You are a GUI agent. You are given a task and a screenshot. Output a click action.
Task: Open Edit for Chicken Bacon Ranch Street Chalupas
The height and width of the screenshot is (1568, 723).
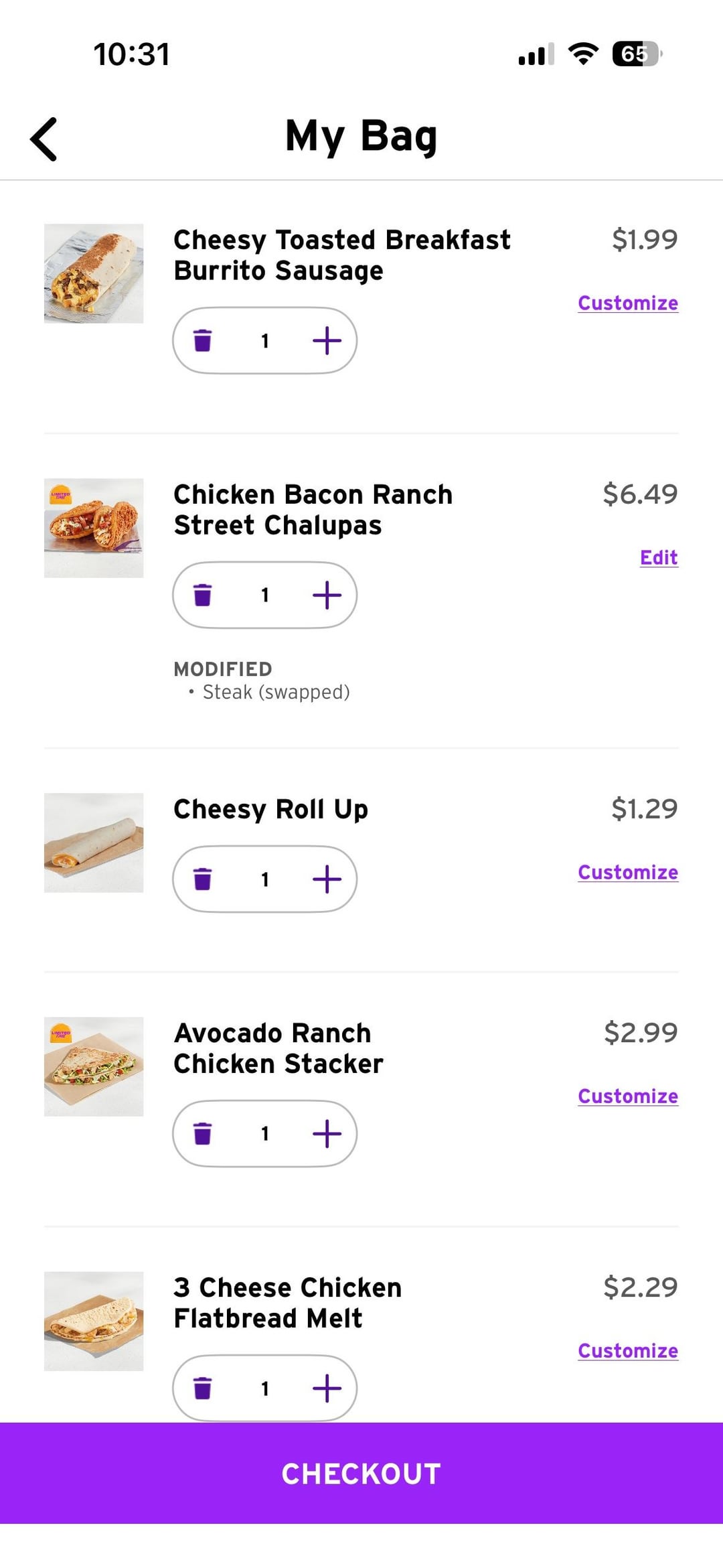click(x=659, y=557)
